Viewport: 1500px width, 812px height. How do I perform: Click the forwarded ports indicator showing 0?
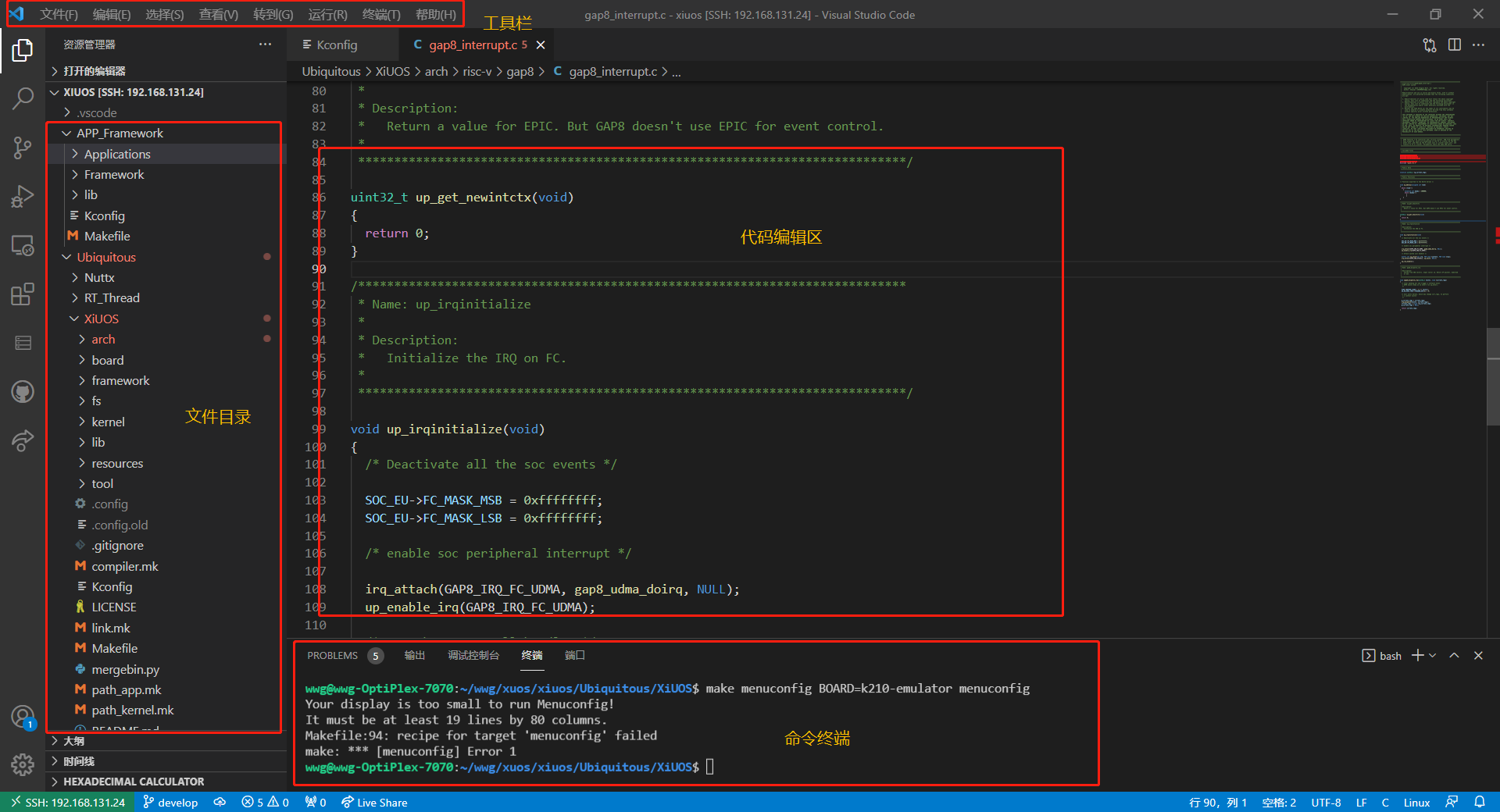316,803
